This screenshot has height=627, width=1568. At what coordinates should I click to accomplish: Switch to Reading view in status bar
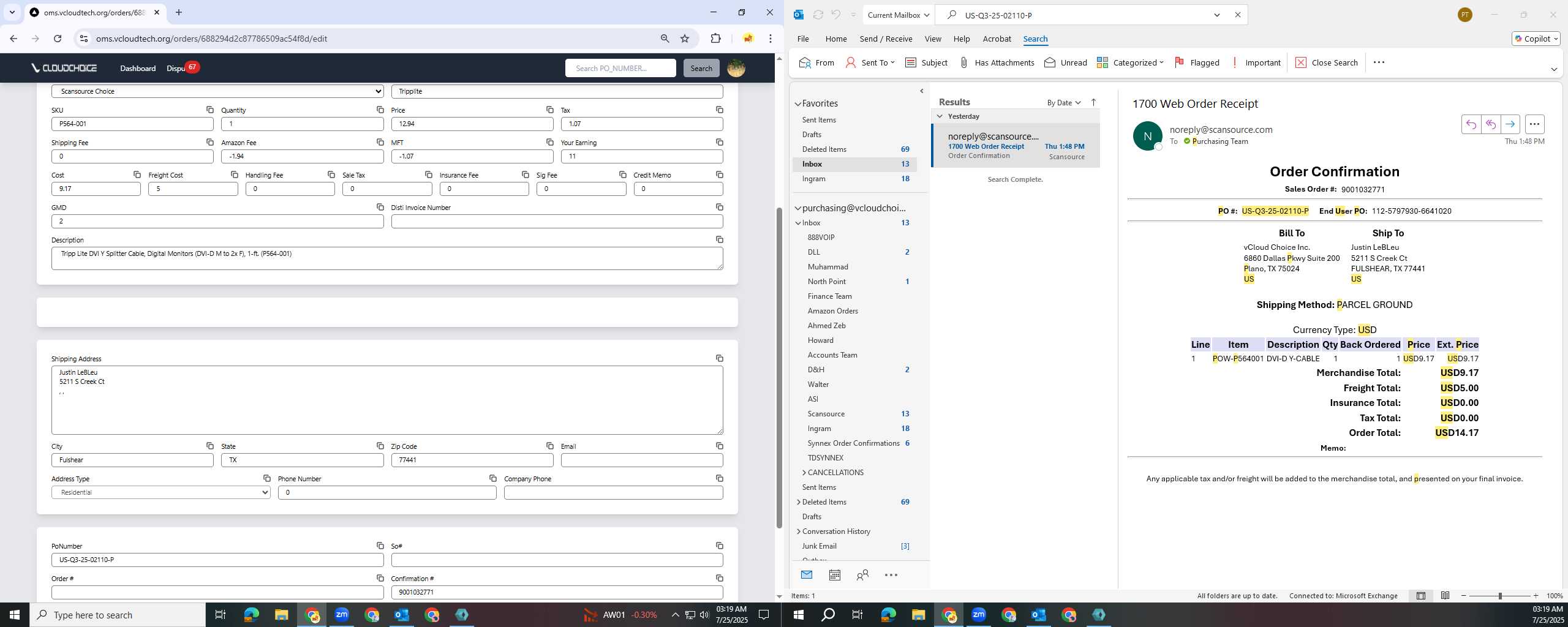(x=1445, y=596)
